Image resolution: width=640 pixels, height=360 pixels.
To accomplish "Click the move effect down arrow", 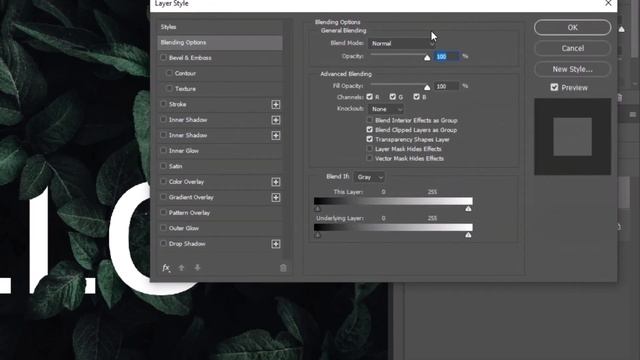I will (x=198, y=268).
